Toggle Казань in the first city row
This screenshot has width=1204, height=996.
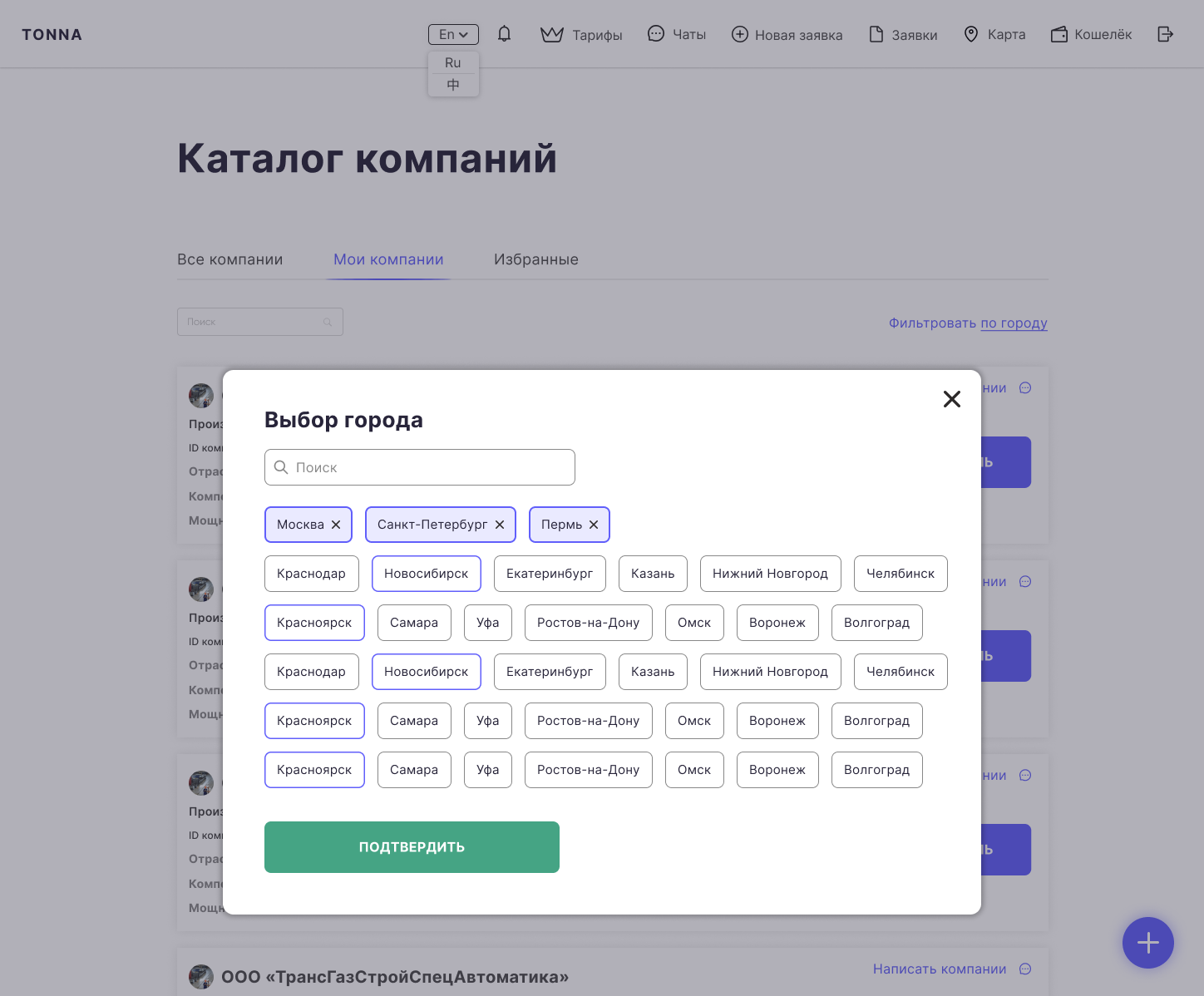tap(653, 574)
